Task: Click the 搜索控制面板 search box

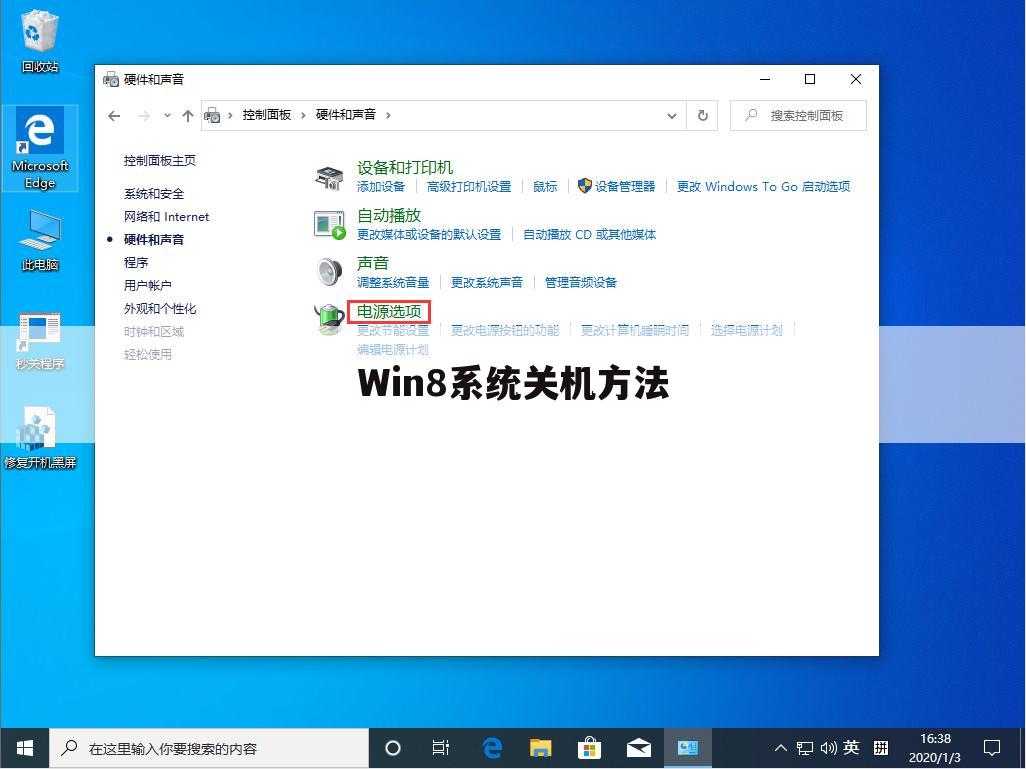Action: tap(798, 115)
